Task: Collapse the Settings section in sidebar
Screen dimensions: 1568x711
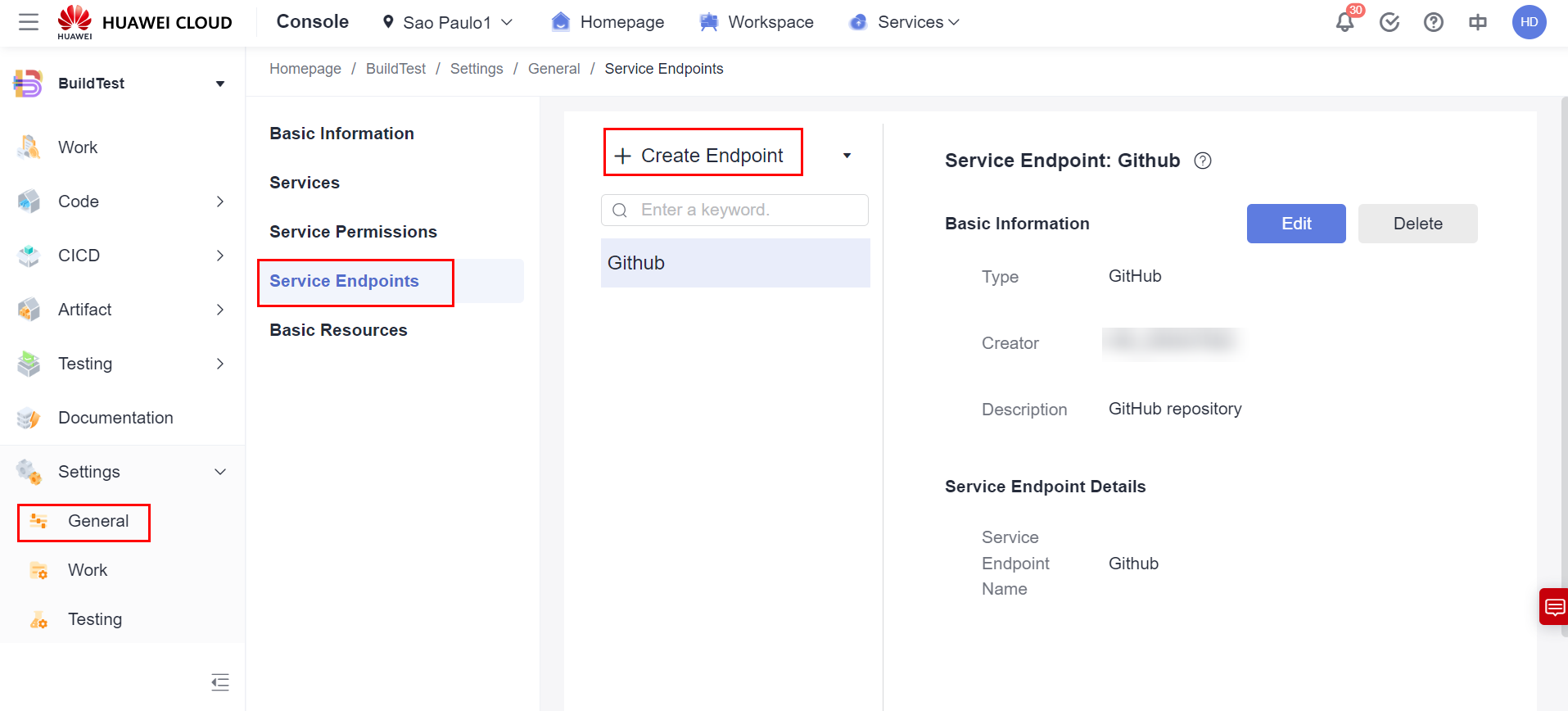Action: pyautogui.click(x=219, y=472)
